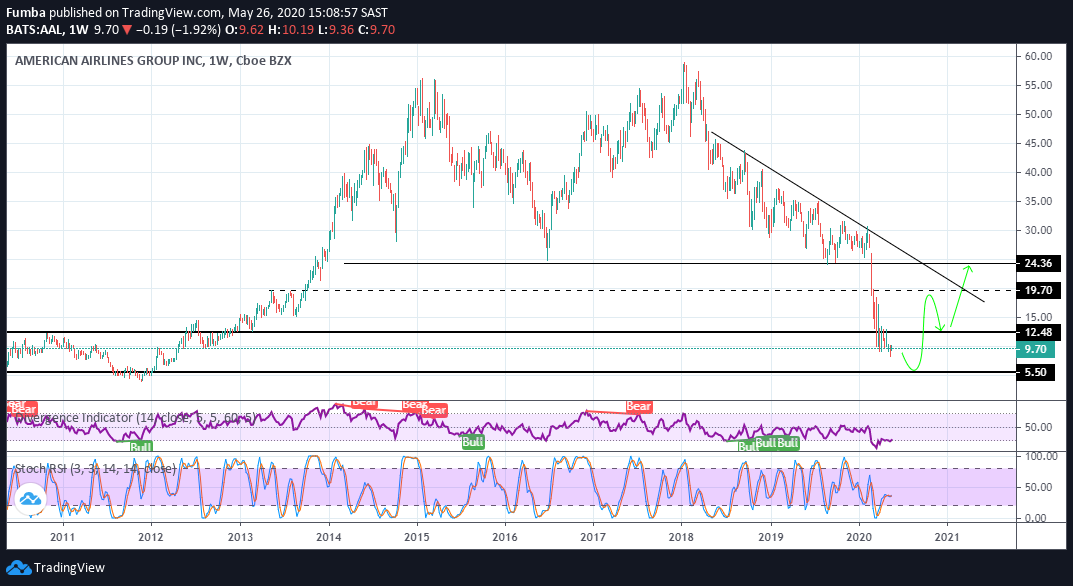Image resolution: width=1073 pixels, height=586 pixels.
Task: Click the 2019 label on time axis
Action: pos(771,535)
